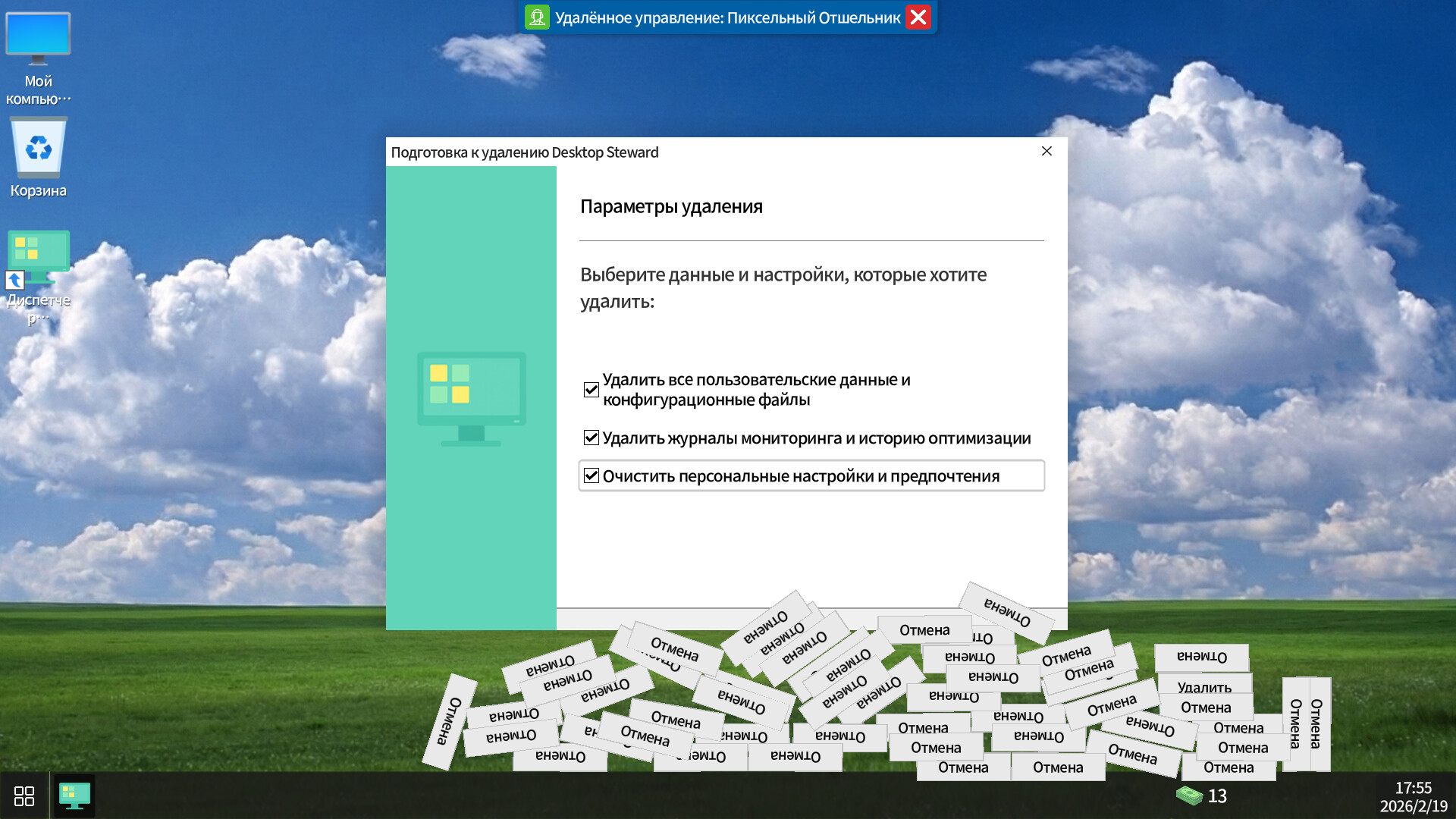This screenshot has width=1456, height=819.
Task: Click Отмена button directly beneath Удалить
Action: pyautogui.click(x=1205, y=708)
